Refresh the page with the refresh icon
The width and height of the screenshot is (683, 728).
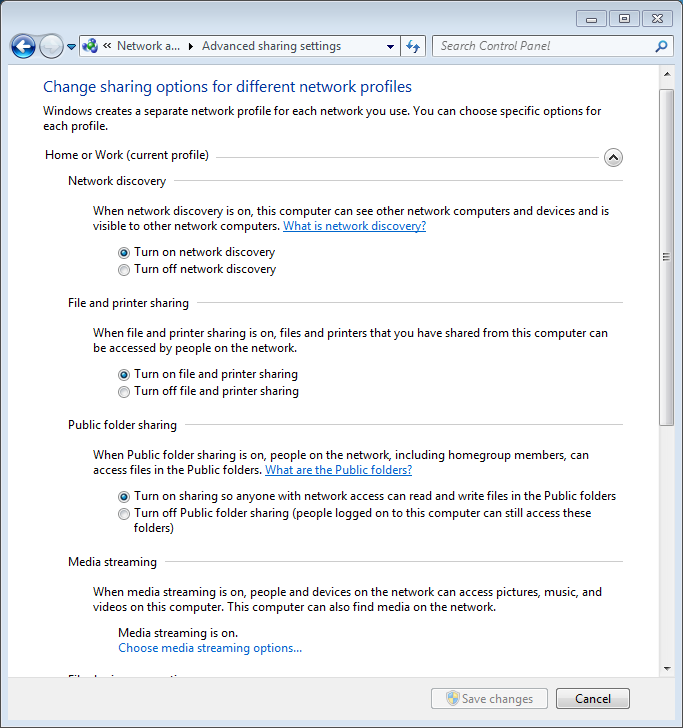(x=413, y=46)
